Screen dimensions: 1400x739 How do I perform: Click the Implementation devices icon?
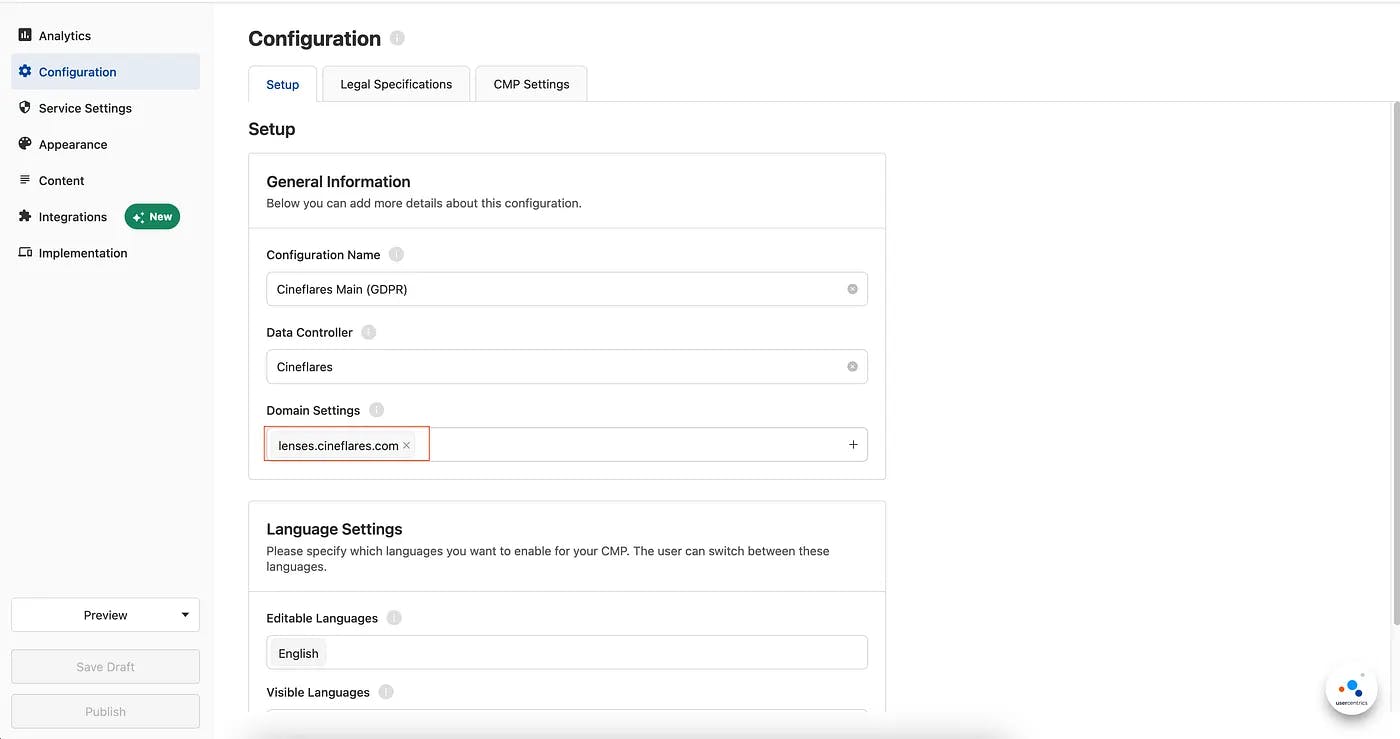[x=25, y=253]
